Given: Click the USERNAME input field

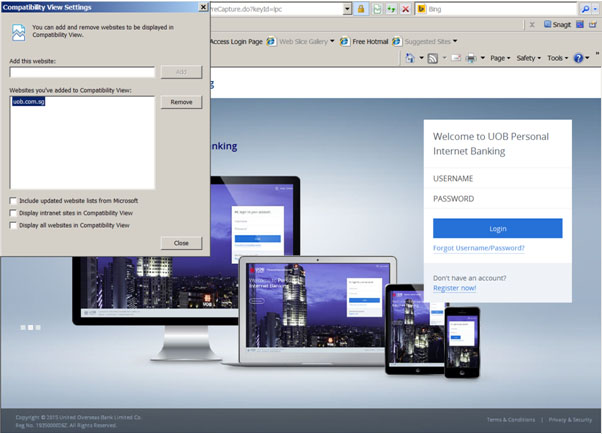Looking at the screenshot, I should click(x=498, y=179).
